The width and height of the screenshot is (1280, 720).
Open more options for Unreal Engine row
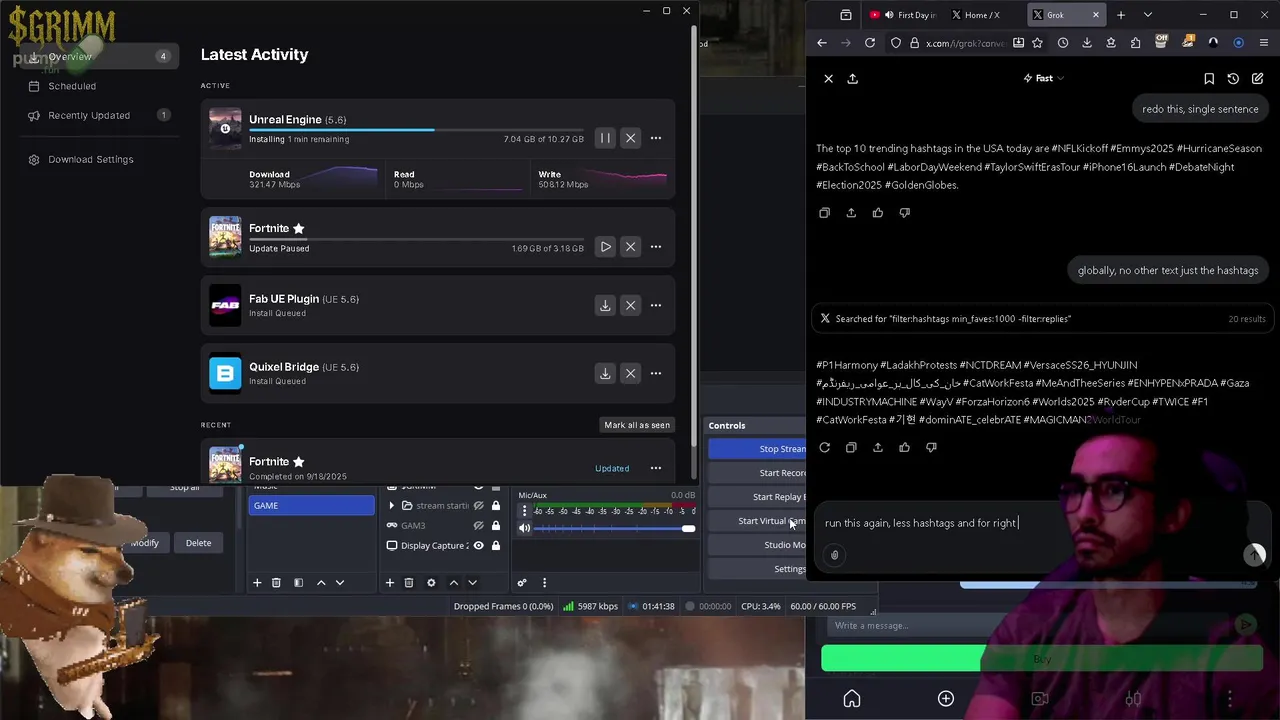tap(656, 138)
